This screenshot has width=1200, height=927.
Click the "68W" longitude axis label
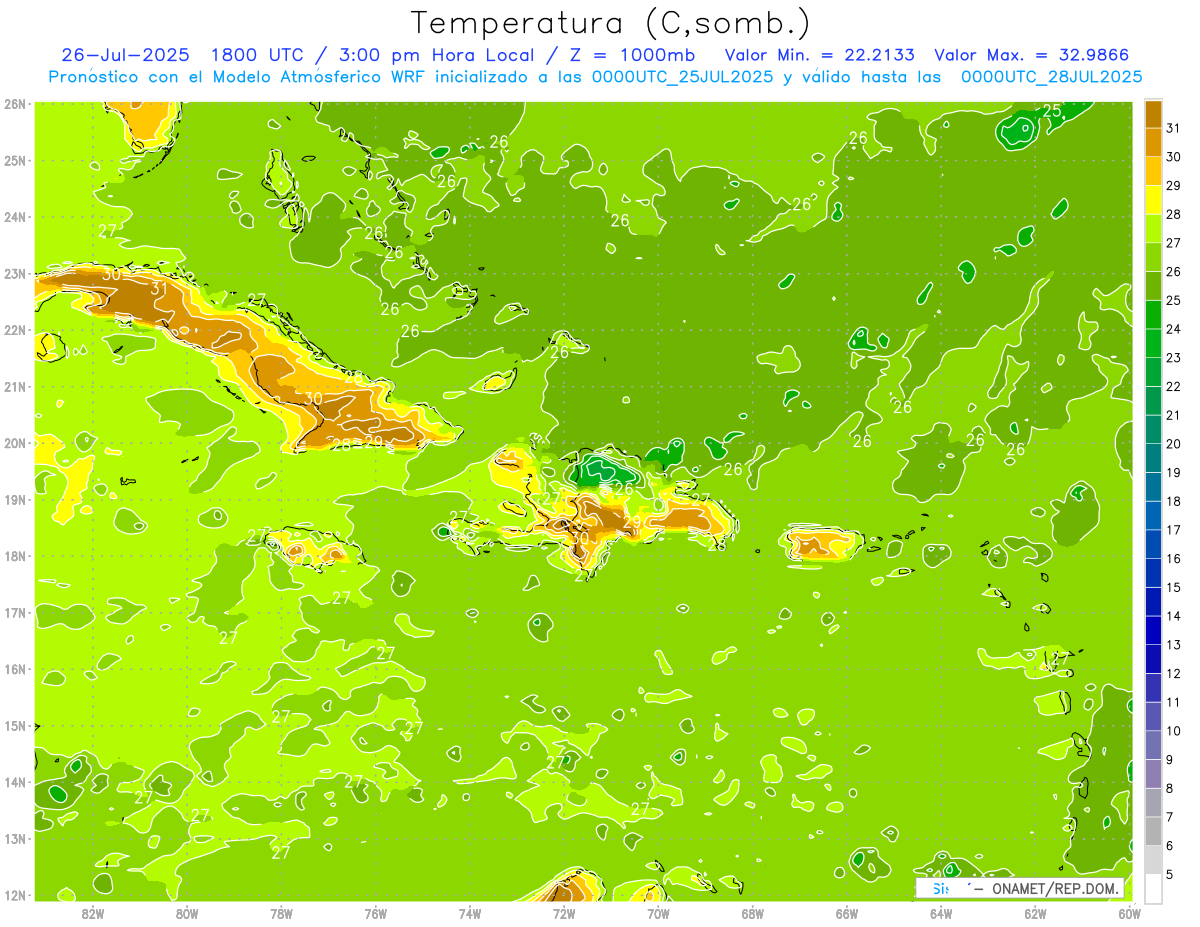(752, 912)
